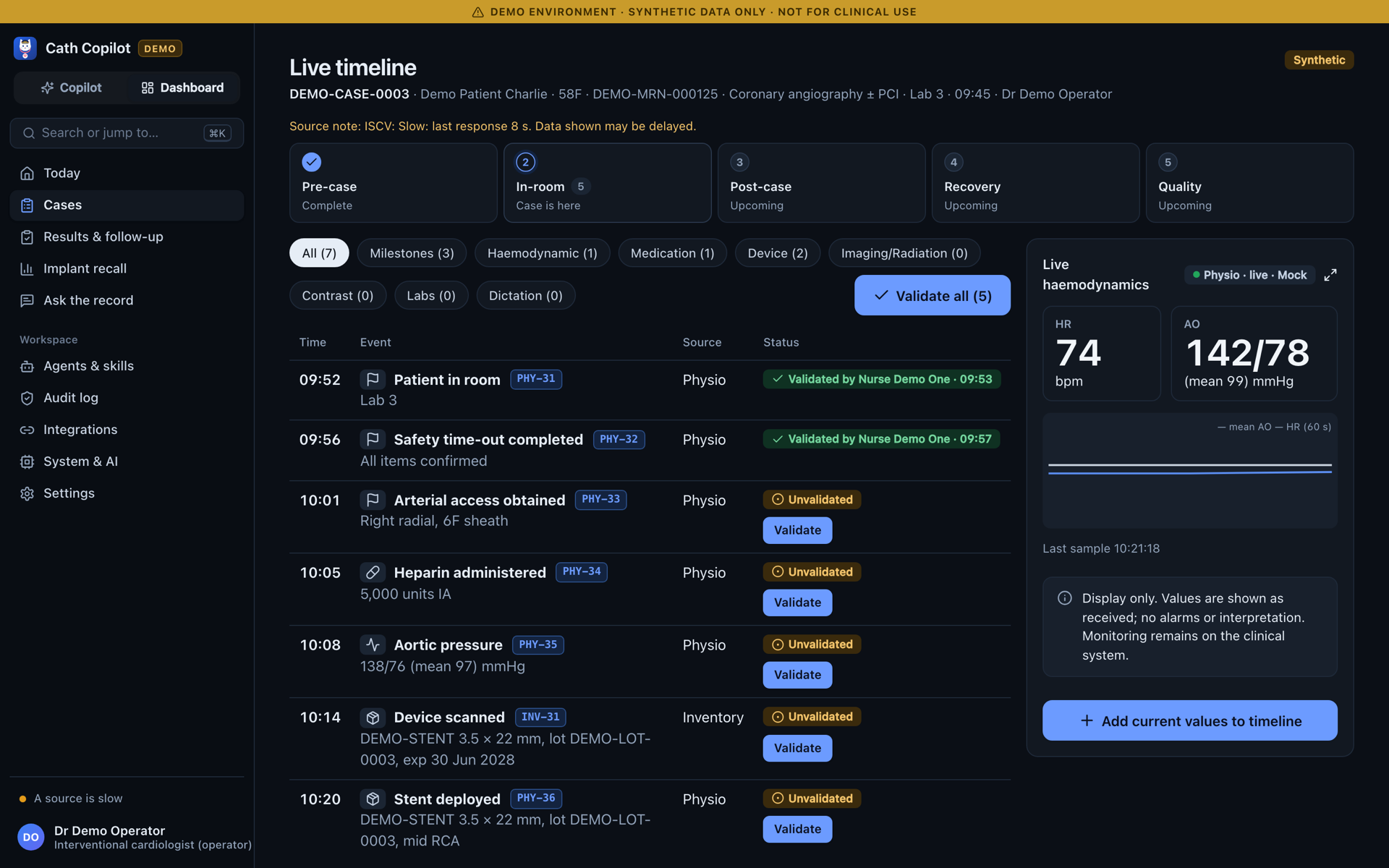
Task: Click the Unvalidated status for Heparin administered
Action: (812, 572)
